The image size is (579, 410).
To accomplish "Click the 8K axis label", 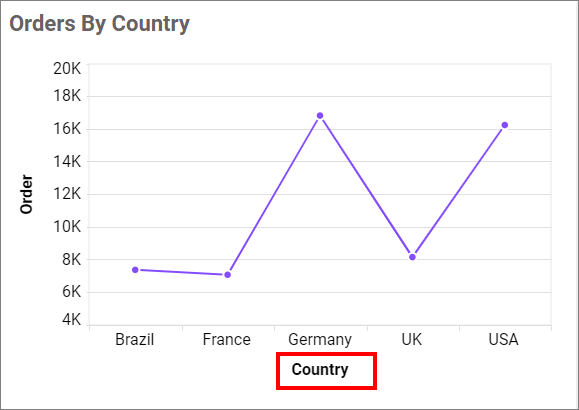I will coord(71,259).
